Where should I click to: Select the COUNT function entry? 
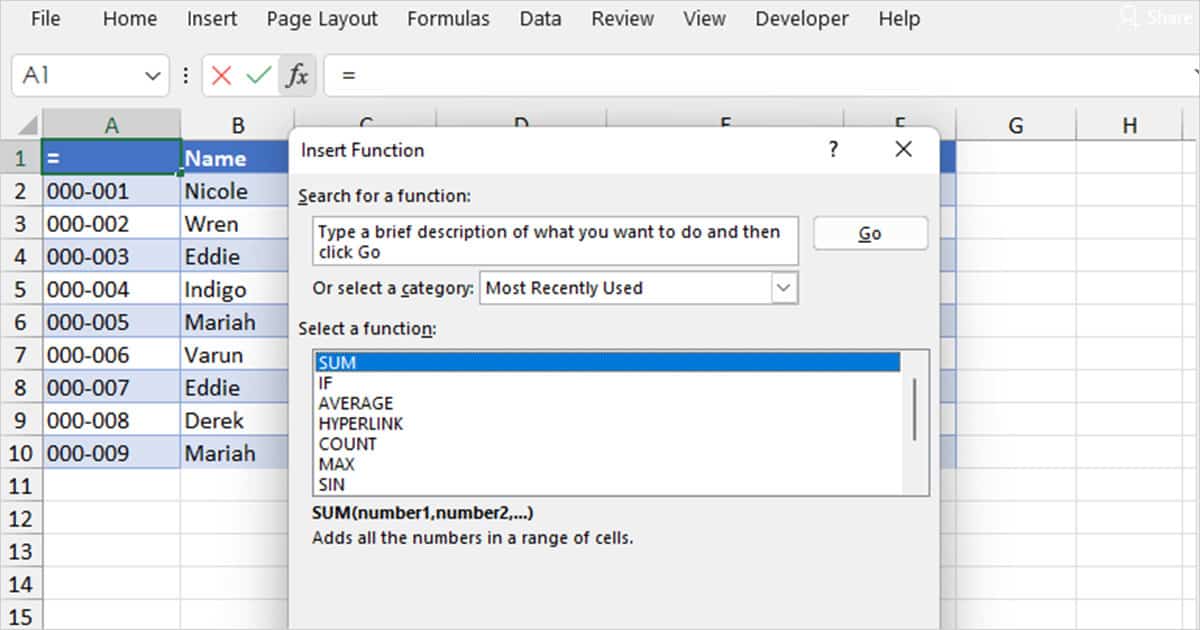tap(347, 444)
